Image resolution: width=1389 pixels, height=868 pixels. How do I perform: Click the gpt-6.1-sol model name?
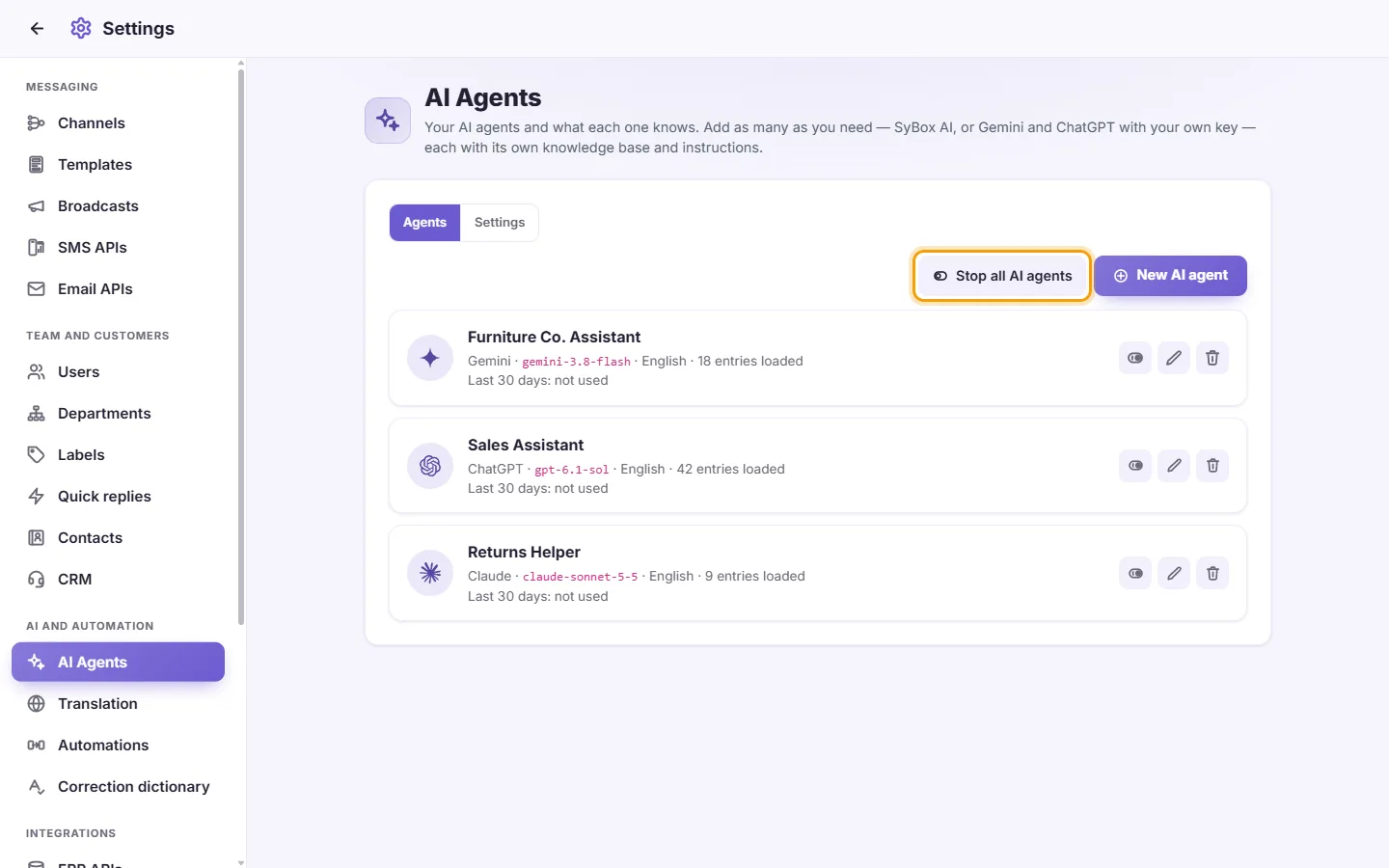pyautogui.click(x=571, y=470)
